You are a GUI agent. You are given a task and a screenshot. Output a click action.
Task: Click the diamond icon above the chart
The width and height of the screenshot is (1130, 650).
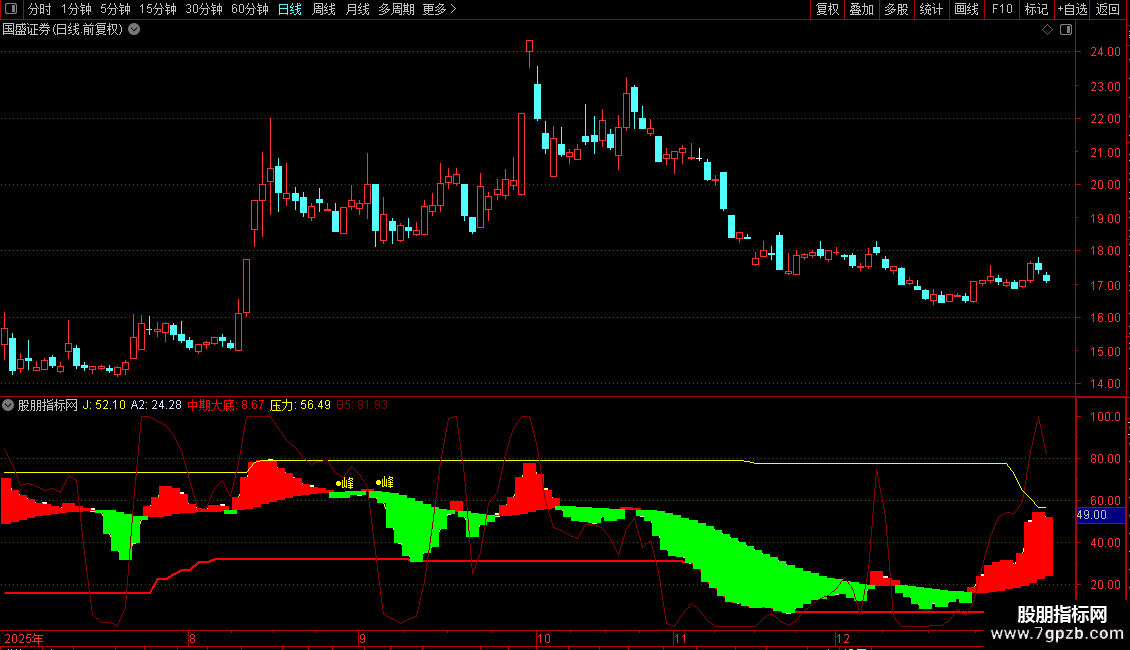click(1047, 30)
